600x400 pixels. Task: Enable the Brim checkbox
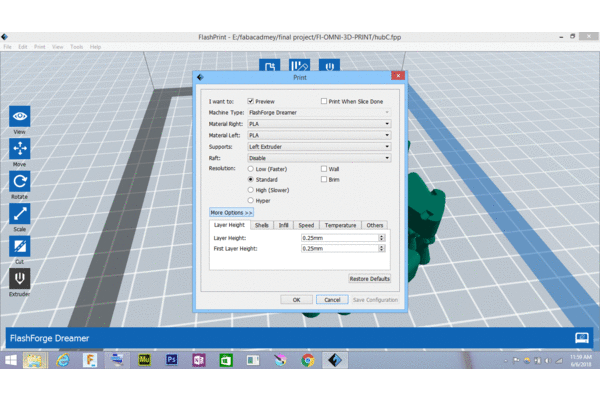pos(324,179)
